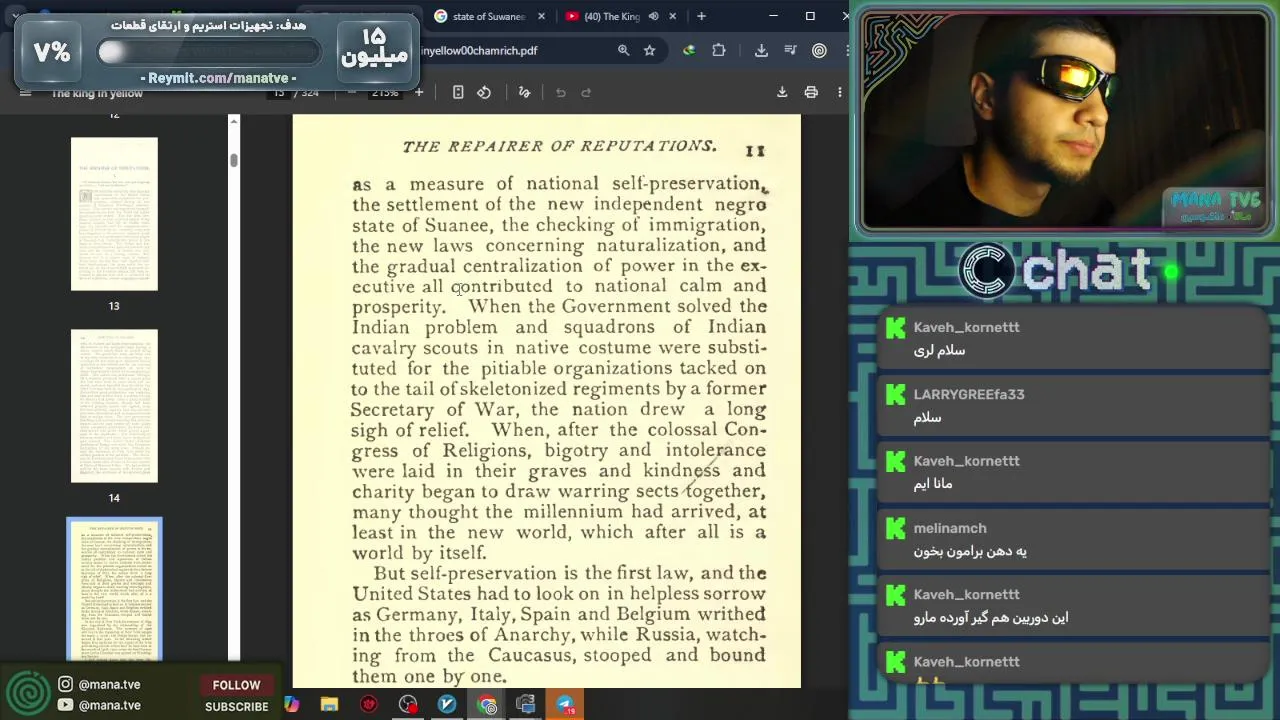Close the state of Suwanee tab
The width and height of the screenshot is (1280, 720).
pos(542,16)
